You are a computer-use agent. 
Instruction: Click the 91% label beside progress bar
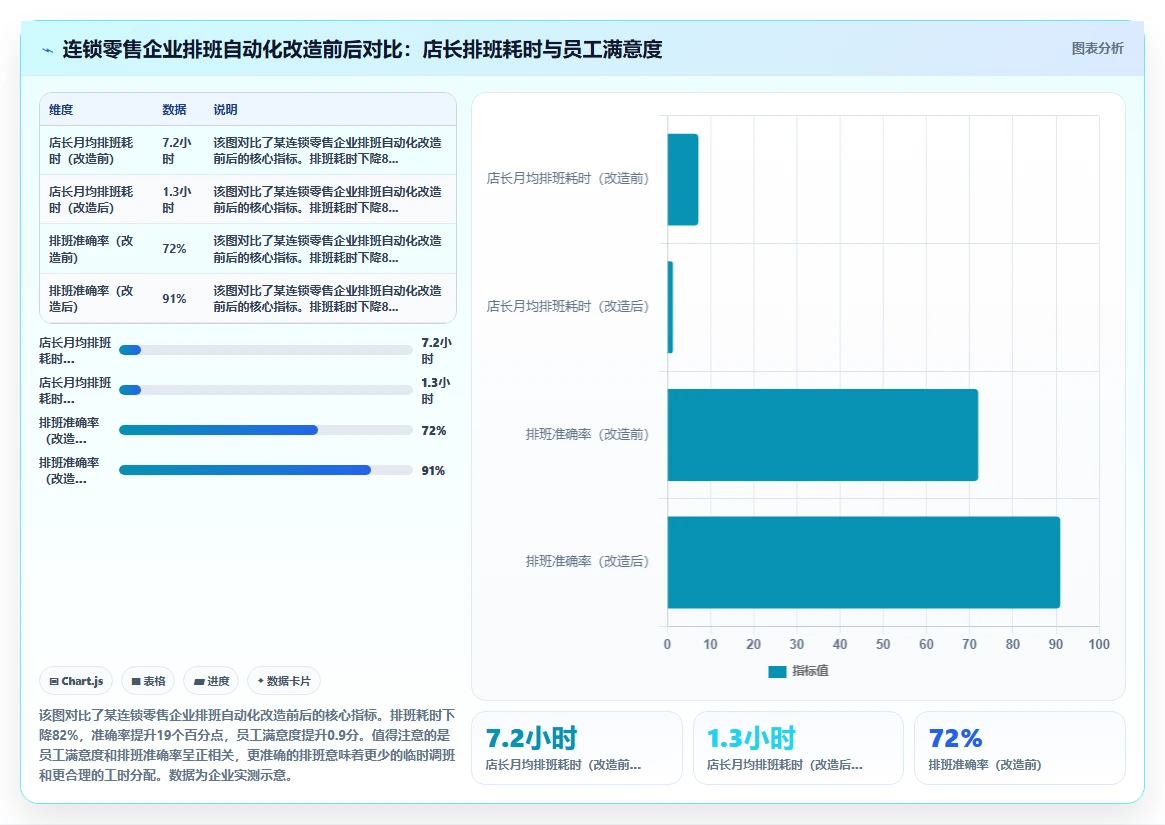click(433, 470)
